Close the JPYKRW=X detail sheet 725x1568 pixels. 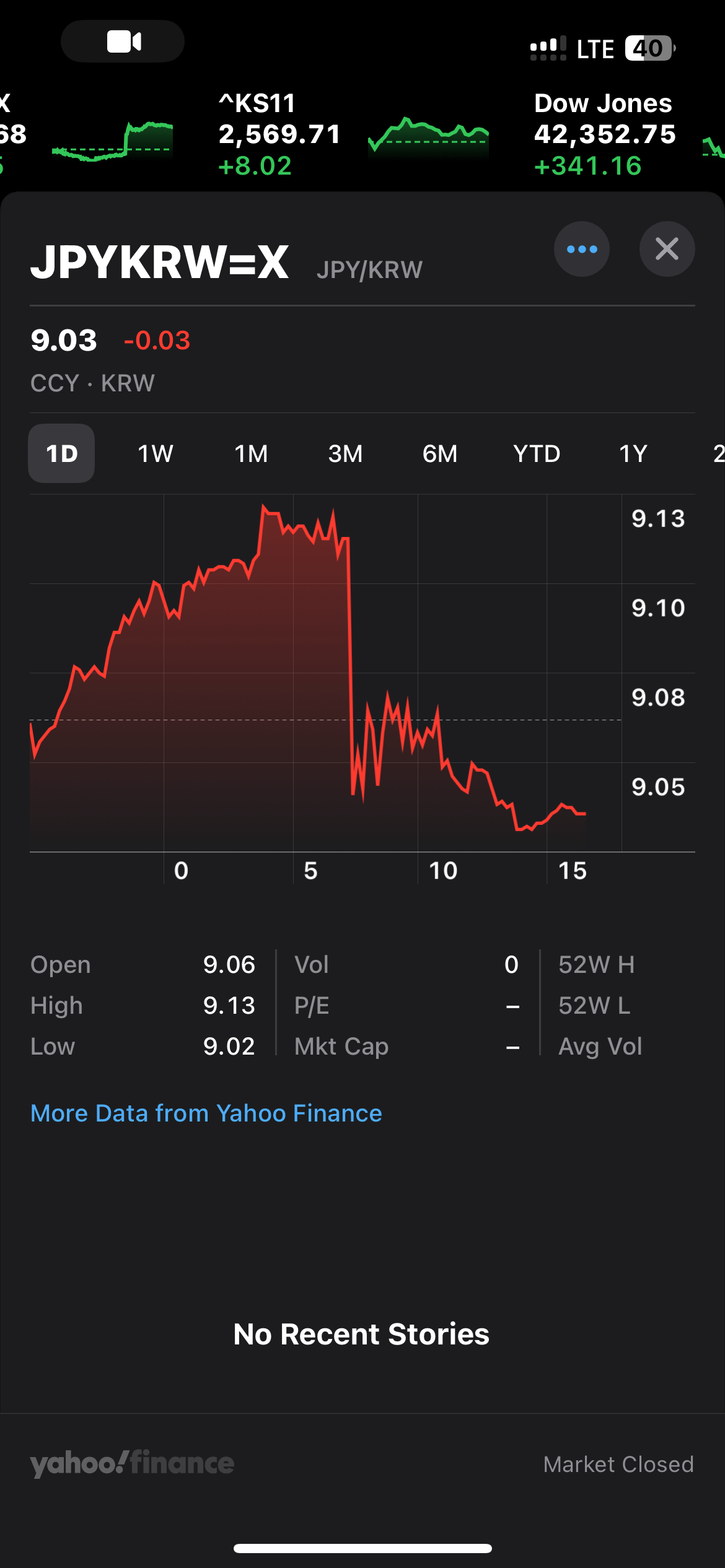667,249
